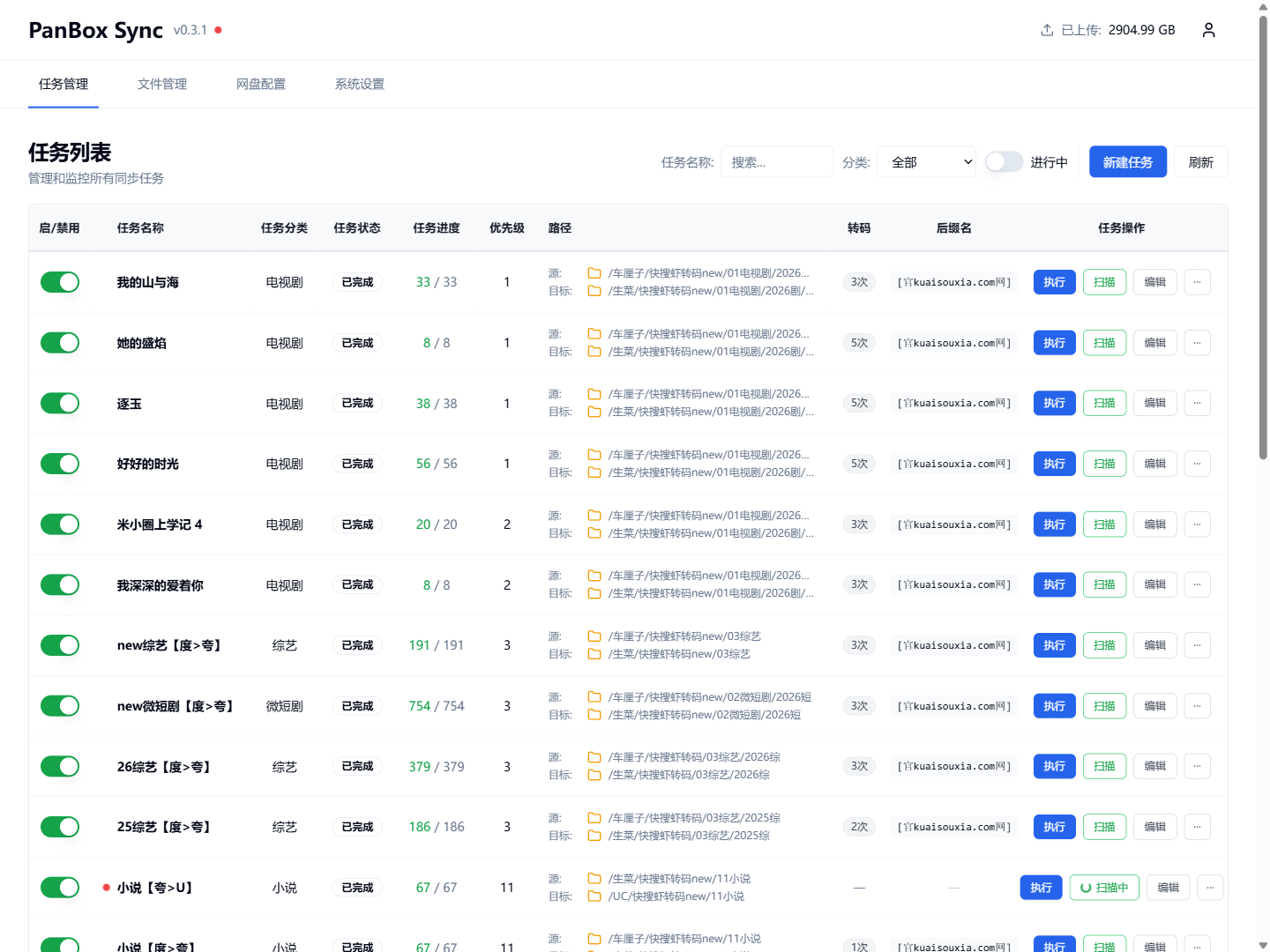This screenshot has height=952, width=1270.
Task: Click the source folder icon for new综艺【度>夸】
Action: (x=594, y=636)
